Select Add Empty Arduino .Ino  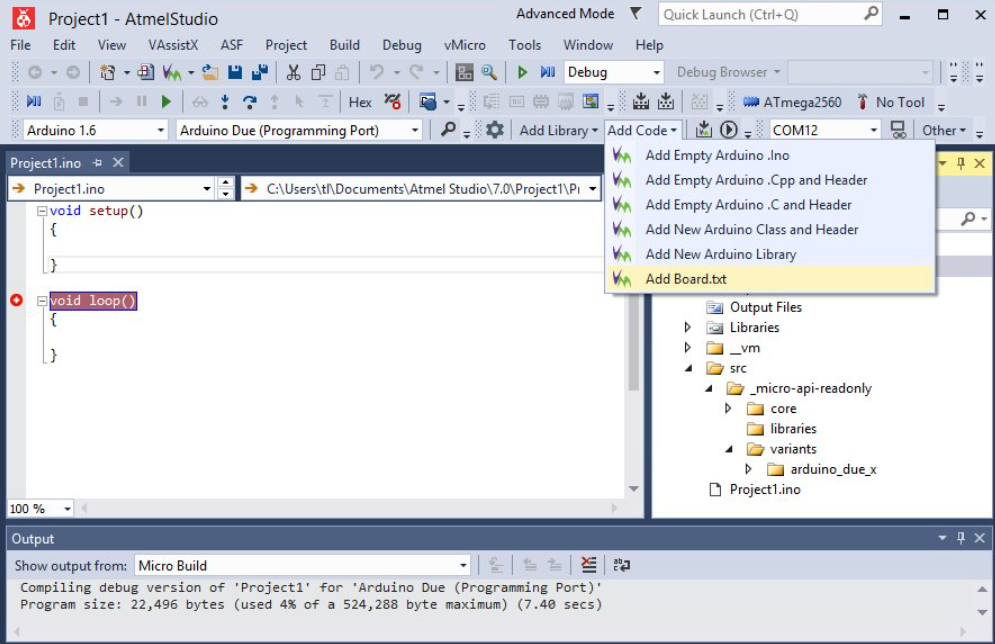coord(770,155)
